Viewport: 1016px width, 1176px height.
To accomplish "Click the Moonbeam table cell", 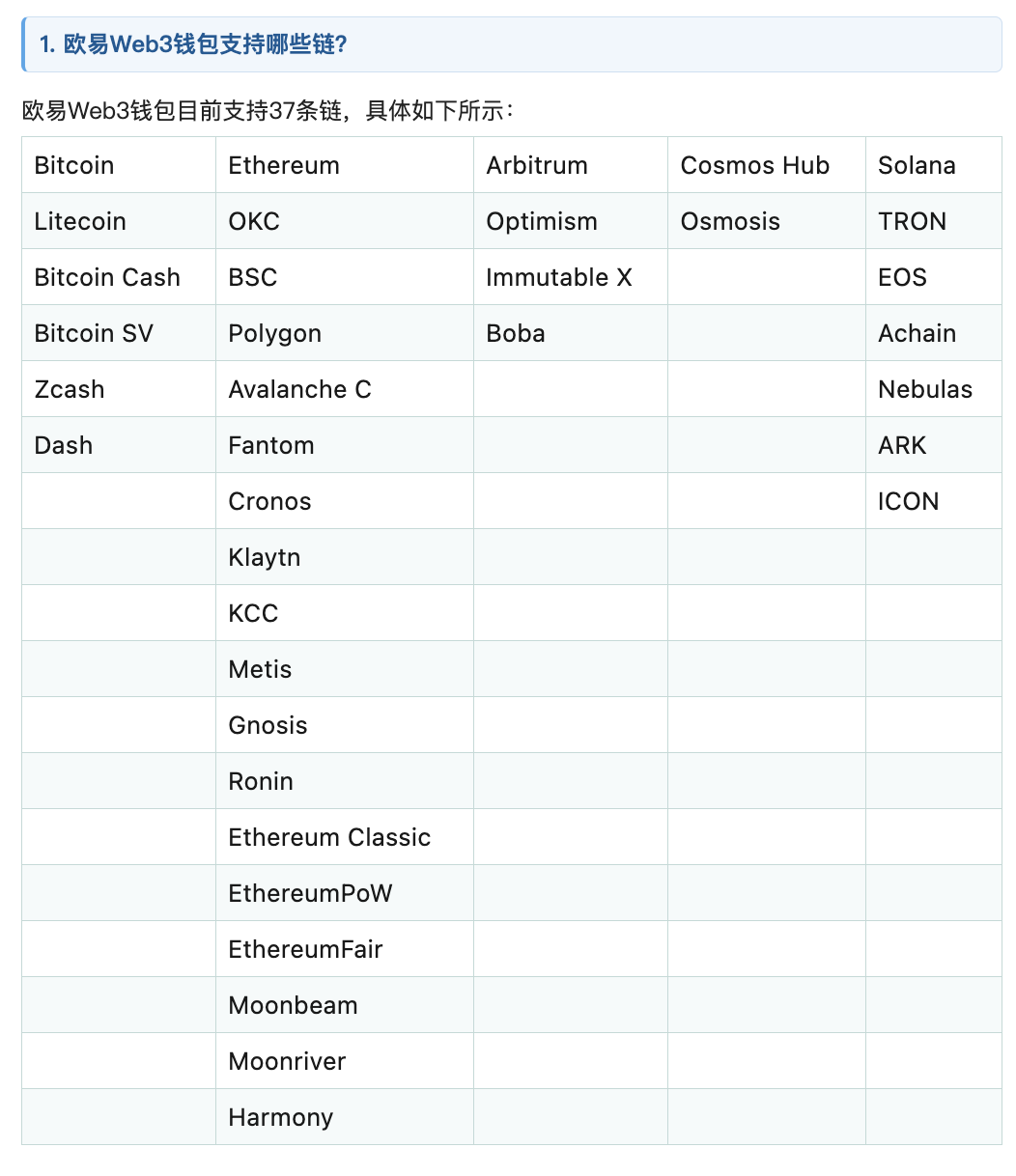I will [x=293, y=1005].
